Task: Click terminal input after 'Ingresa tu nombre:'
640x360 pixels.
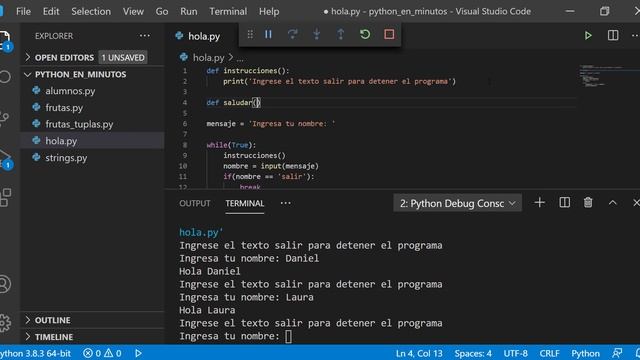Action: pyautogui.click(x=289, y=336)
